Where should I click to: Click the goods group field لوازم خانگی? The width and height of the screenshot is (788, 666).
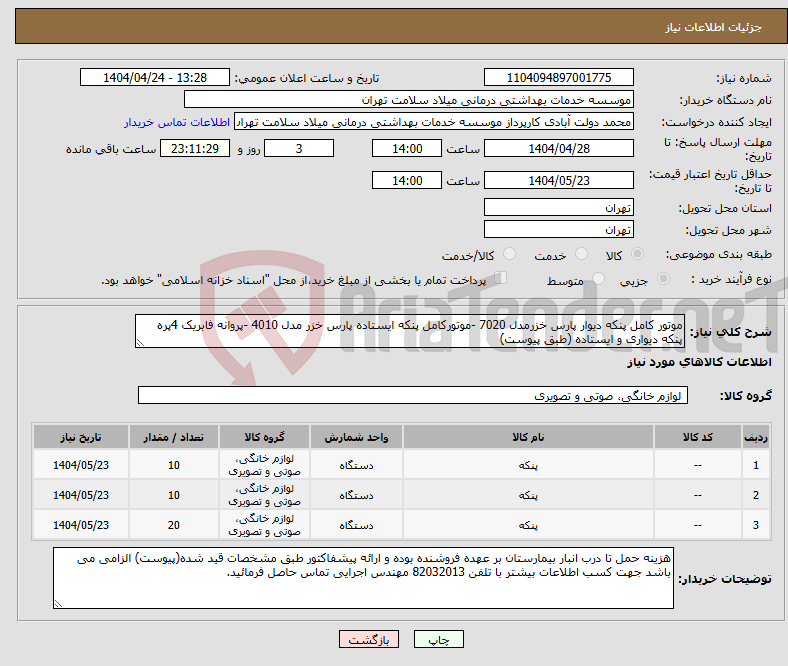pyautogui.click(x=413, y=396)
